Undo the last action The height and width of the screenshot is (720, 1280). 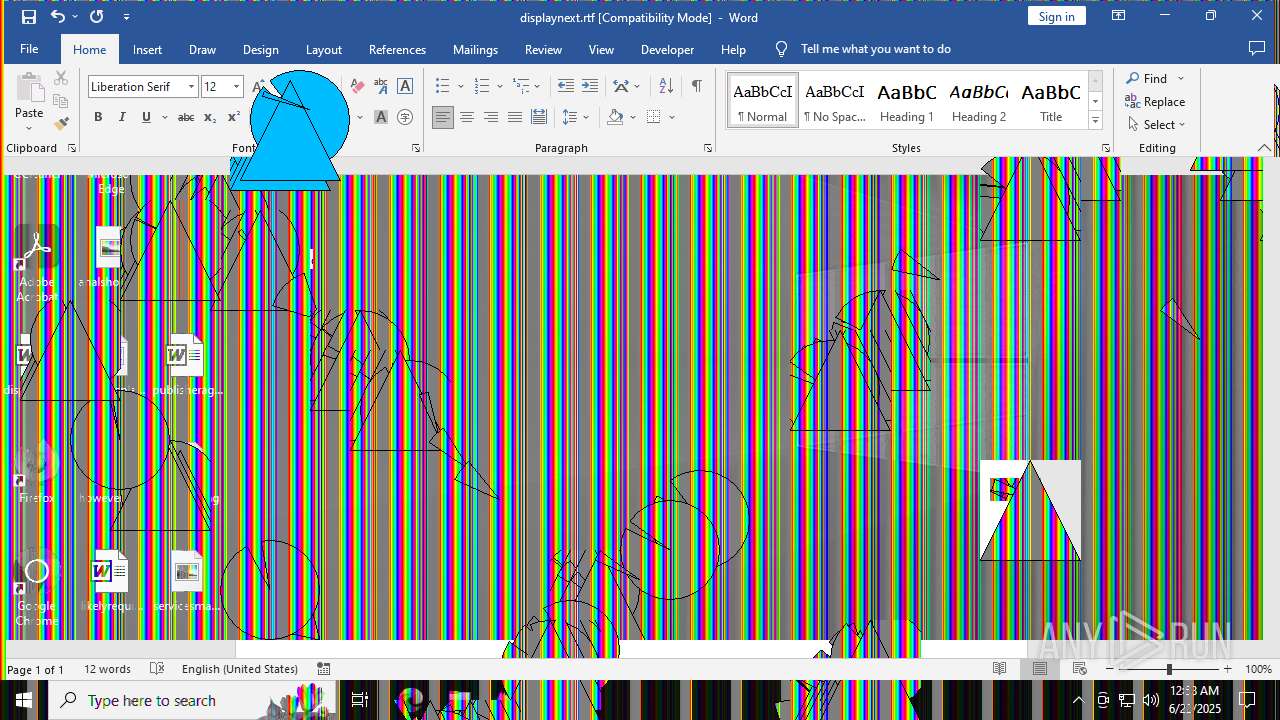tap(58, 17)
